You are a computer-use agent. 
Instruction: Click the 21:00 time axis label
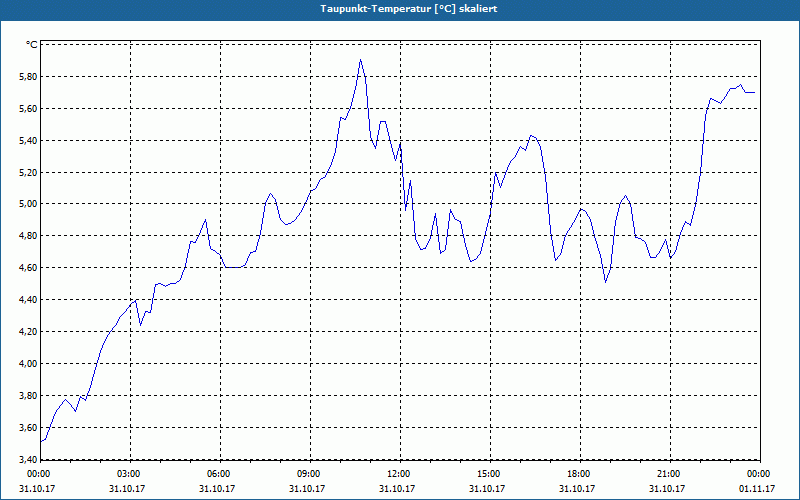click(x=670, y=474)
